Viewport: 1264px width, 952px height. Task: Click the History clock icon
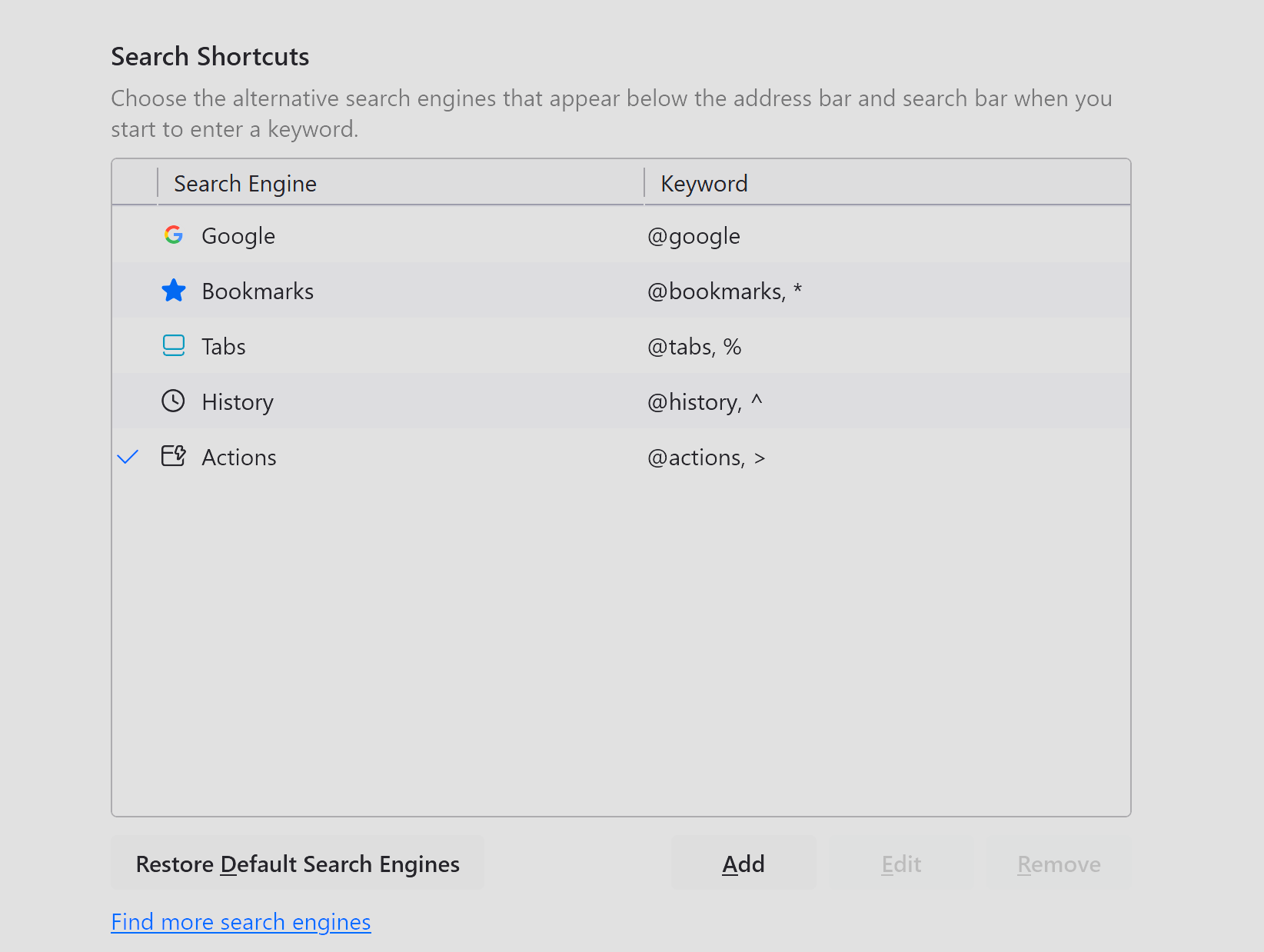click(174, 401)
